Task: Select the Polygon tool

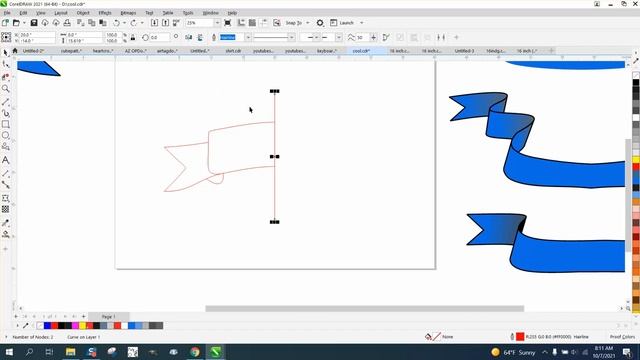Action: [x=5, y=146]
